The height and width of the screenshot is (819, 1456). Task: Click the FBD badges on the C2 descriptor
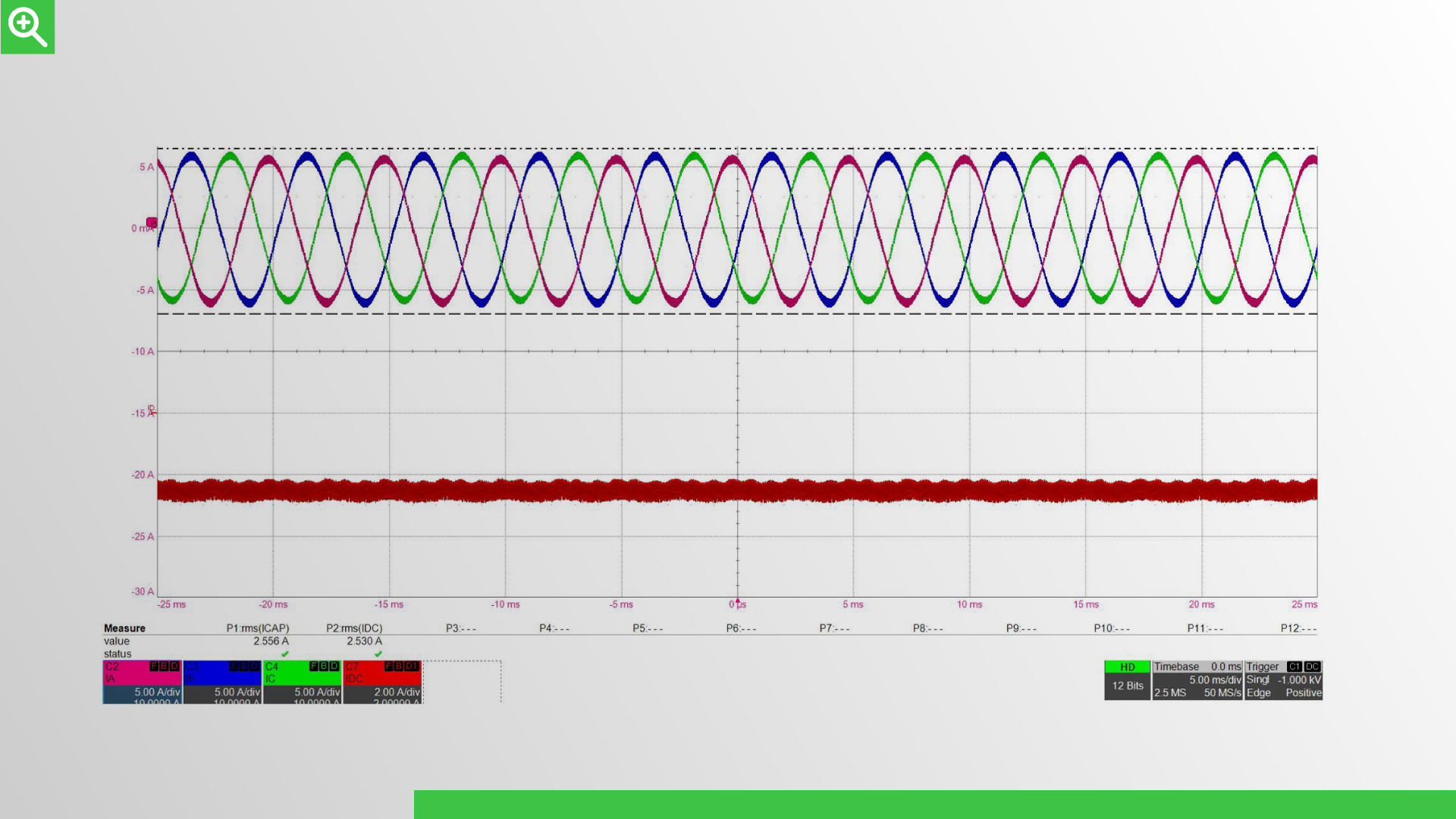[165, 667]
